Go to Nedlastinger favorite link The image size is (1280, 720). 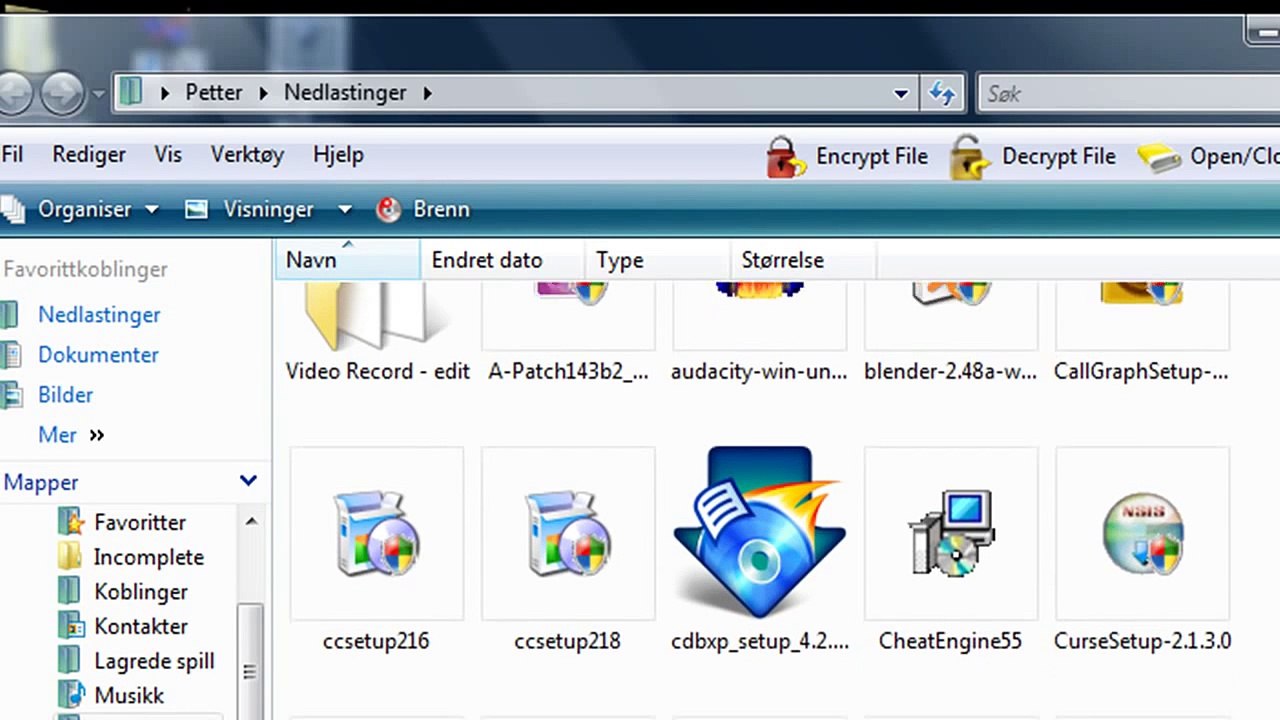pos(99,315)
